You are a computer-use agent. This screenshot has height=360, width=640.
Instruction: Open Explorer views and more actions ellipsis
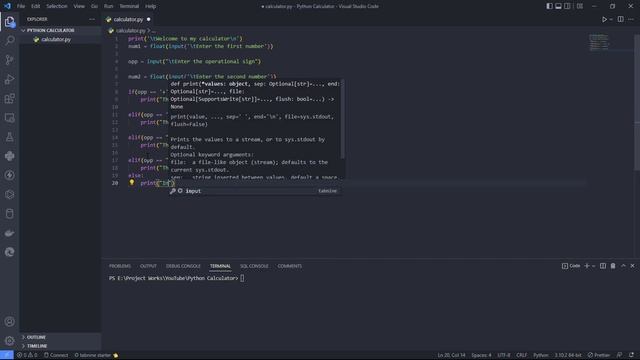coord(92,19)
